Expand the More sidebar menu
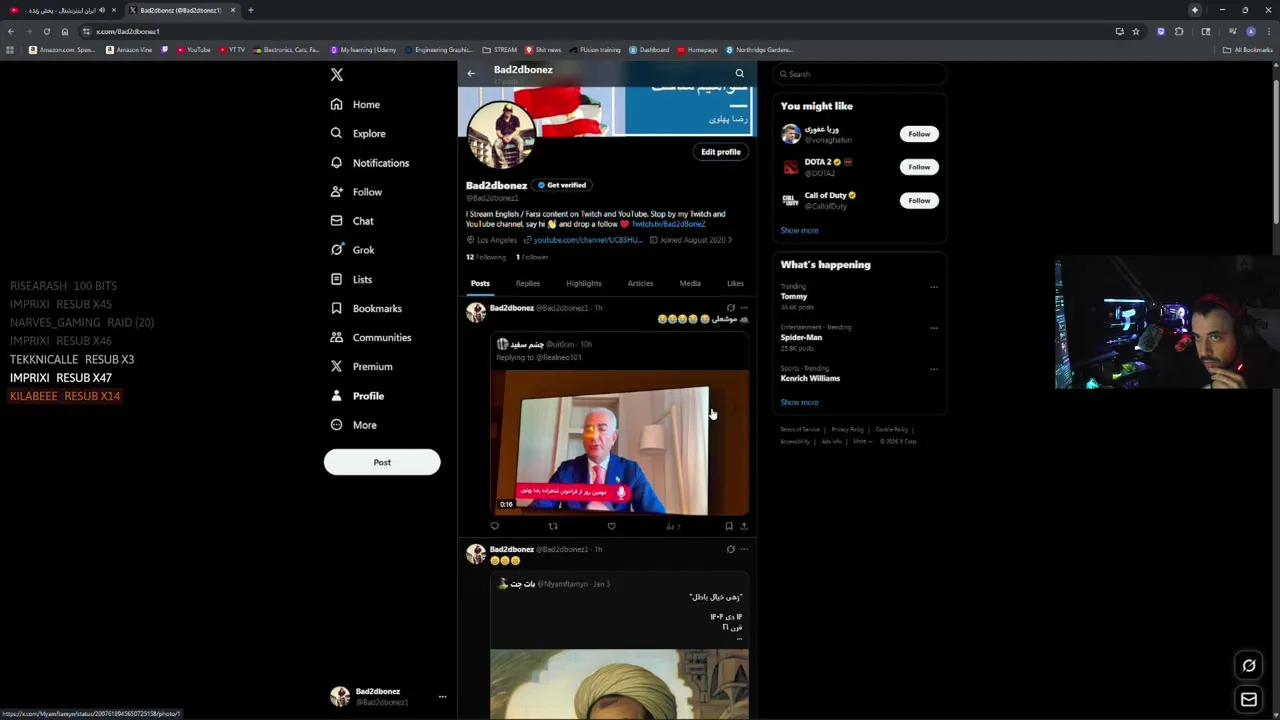The image size is (1280, 720). (353, 425)
